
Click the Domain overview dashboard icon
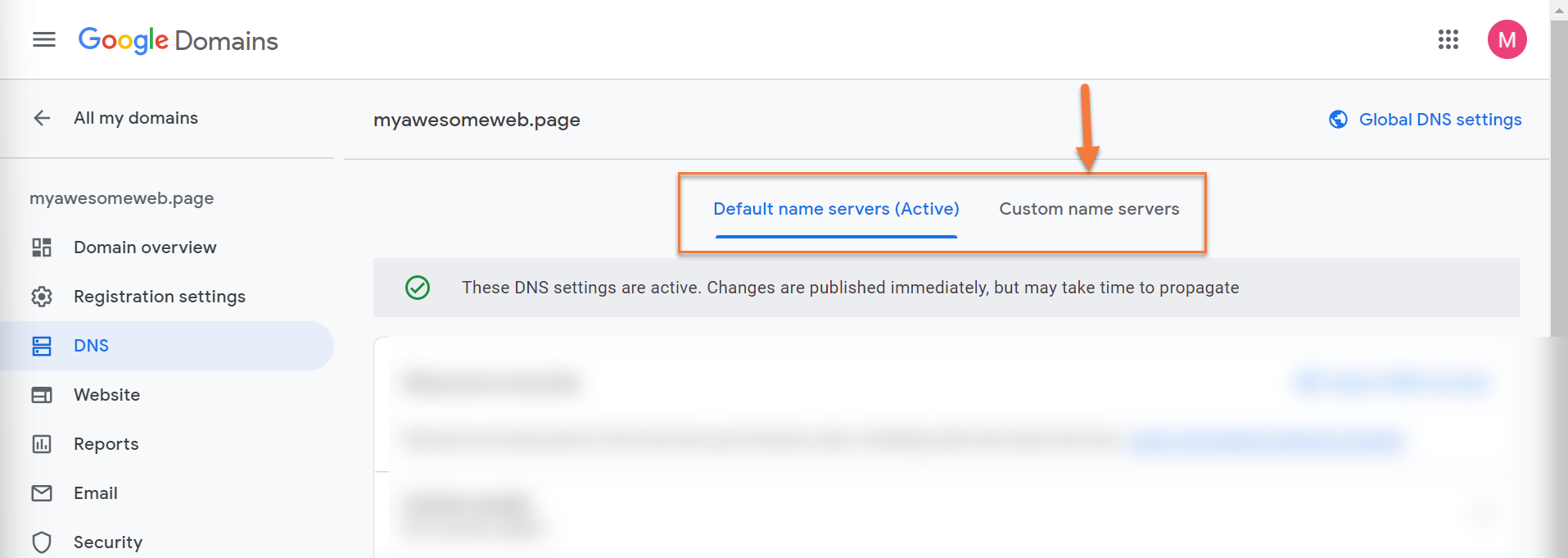(42, 247)
